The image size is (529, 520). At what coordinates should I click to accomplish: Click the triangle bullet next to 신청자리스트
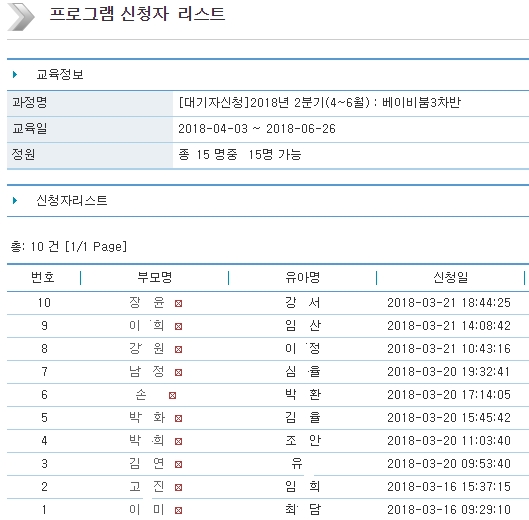coord(15,200)
